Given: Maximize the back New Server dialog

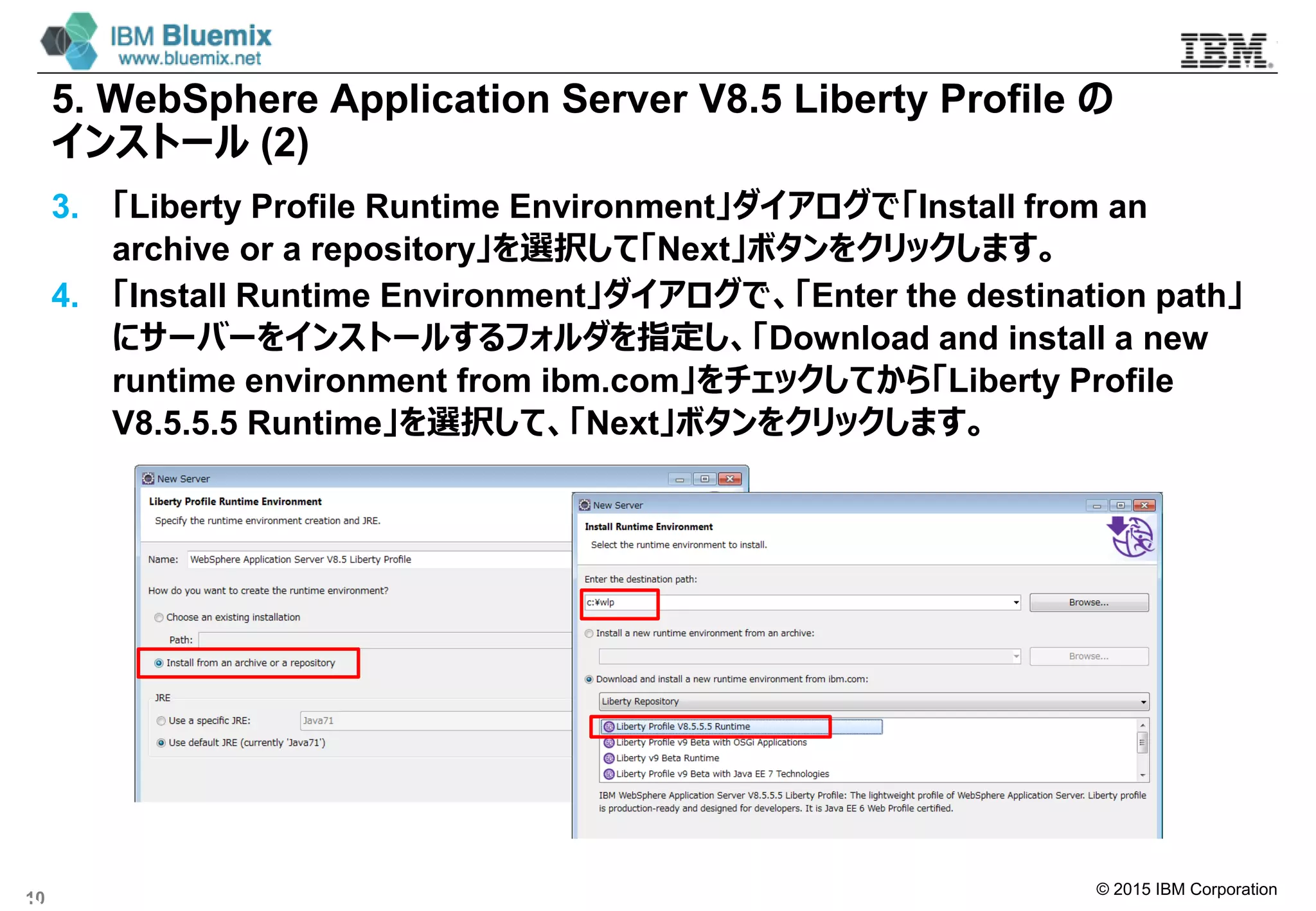Looking at the screenshot, I should 705,479.
